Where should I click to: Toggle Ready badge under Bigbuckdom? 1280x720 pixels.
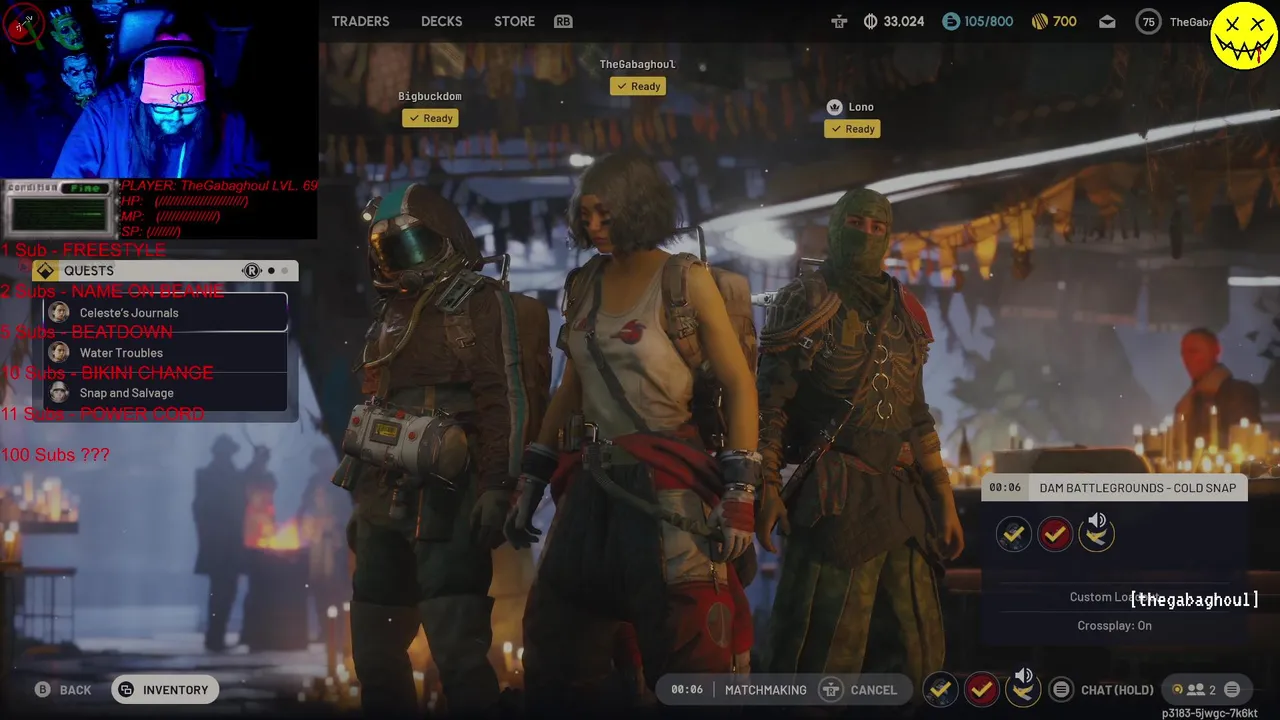coord(430,118)
